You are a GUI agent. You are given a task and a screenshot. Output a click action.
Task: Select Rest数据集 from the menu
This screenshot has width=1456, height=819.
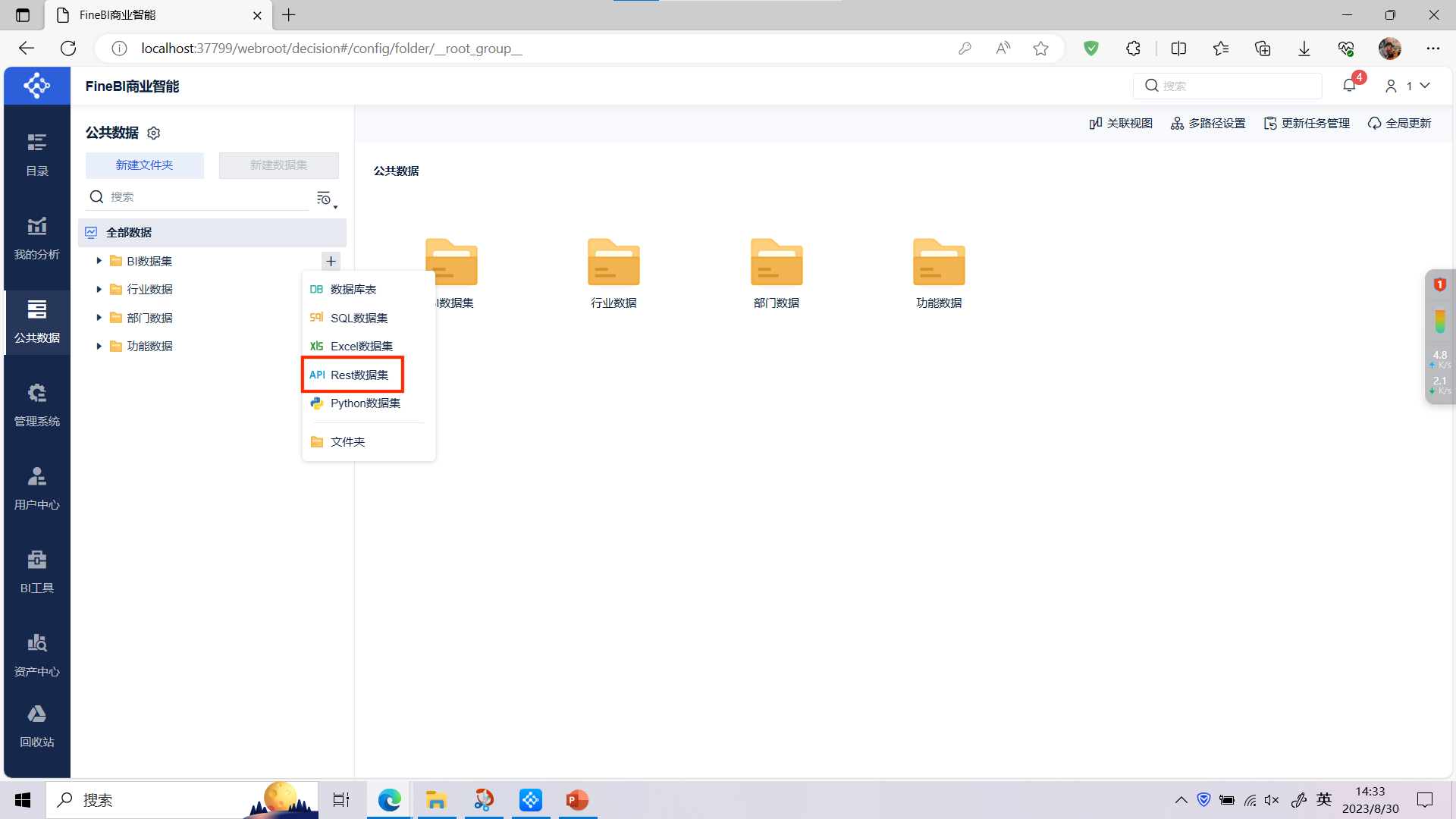pyautogui.click(x=359, y=375)
